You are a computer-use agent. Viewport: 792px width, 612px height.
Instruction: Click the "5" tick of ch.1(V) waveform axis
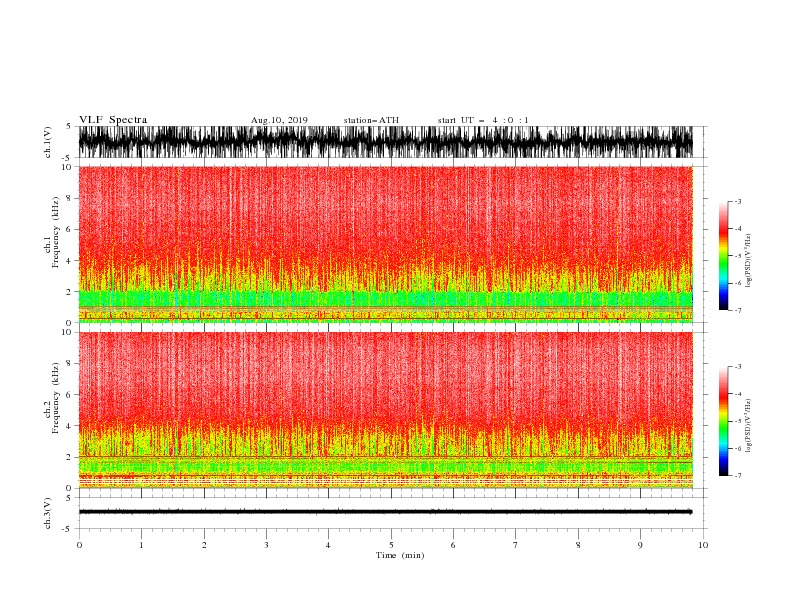coord(69,126)
